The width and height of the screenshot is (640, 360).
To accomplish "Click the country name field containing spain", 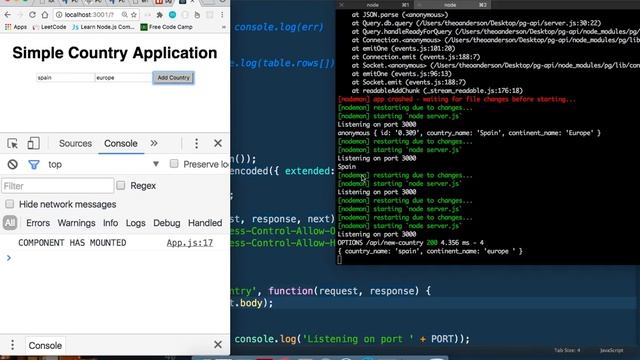I will (65, 78).
